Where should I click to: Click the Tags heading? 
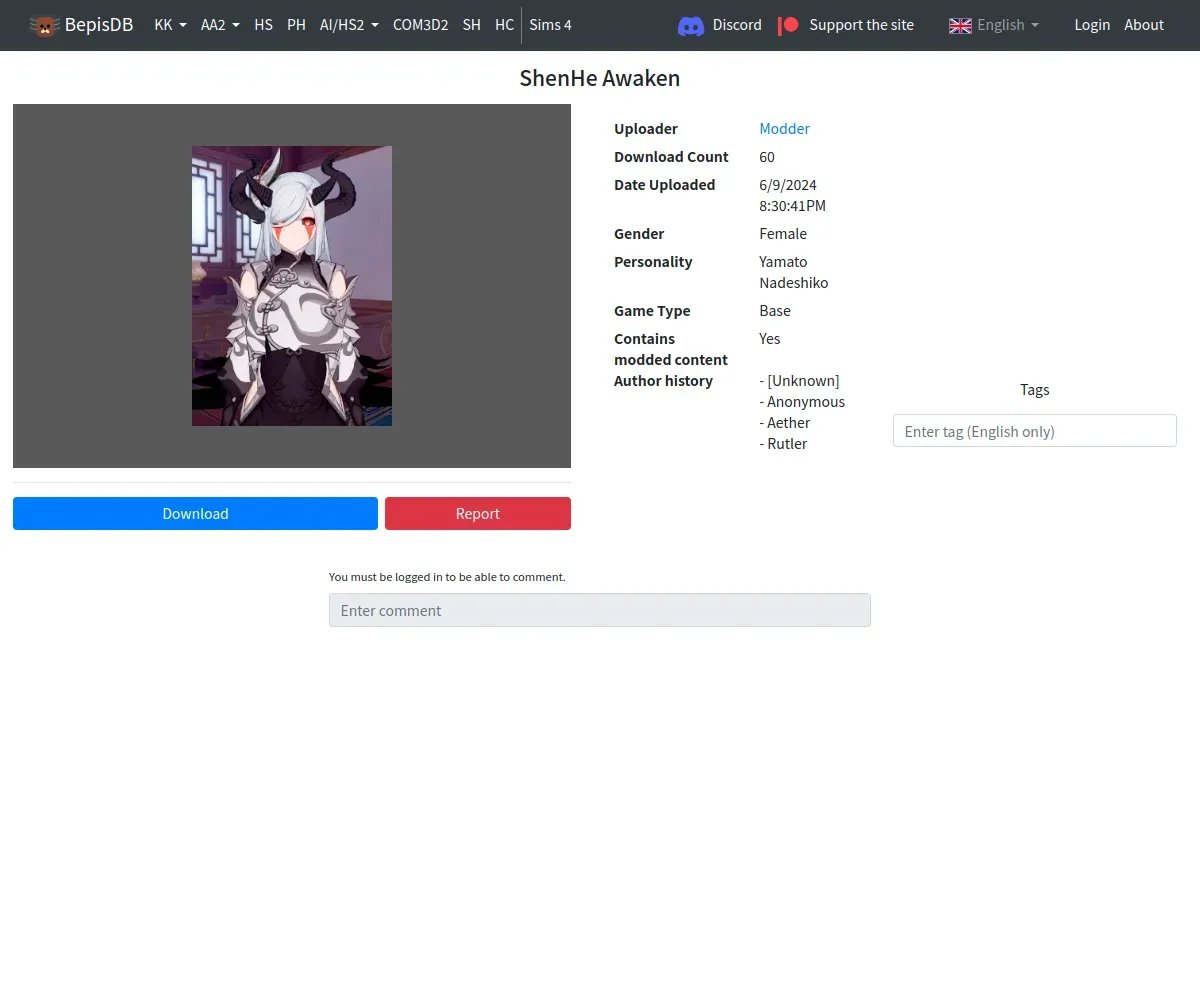pyautogui.click(x=1034, y=389)
